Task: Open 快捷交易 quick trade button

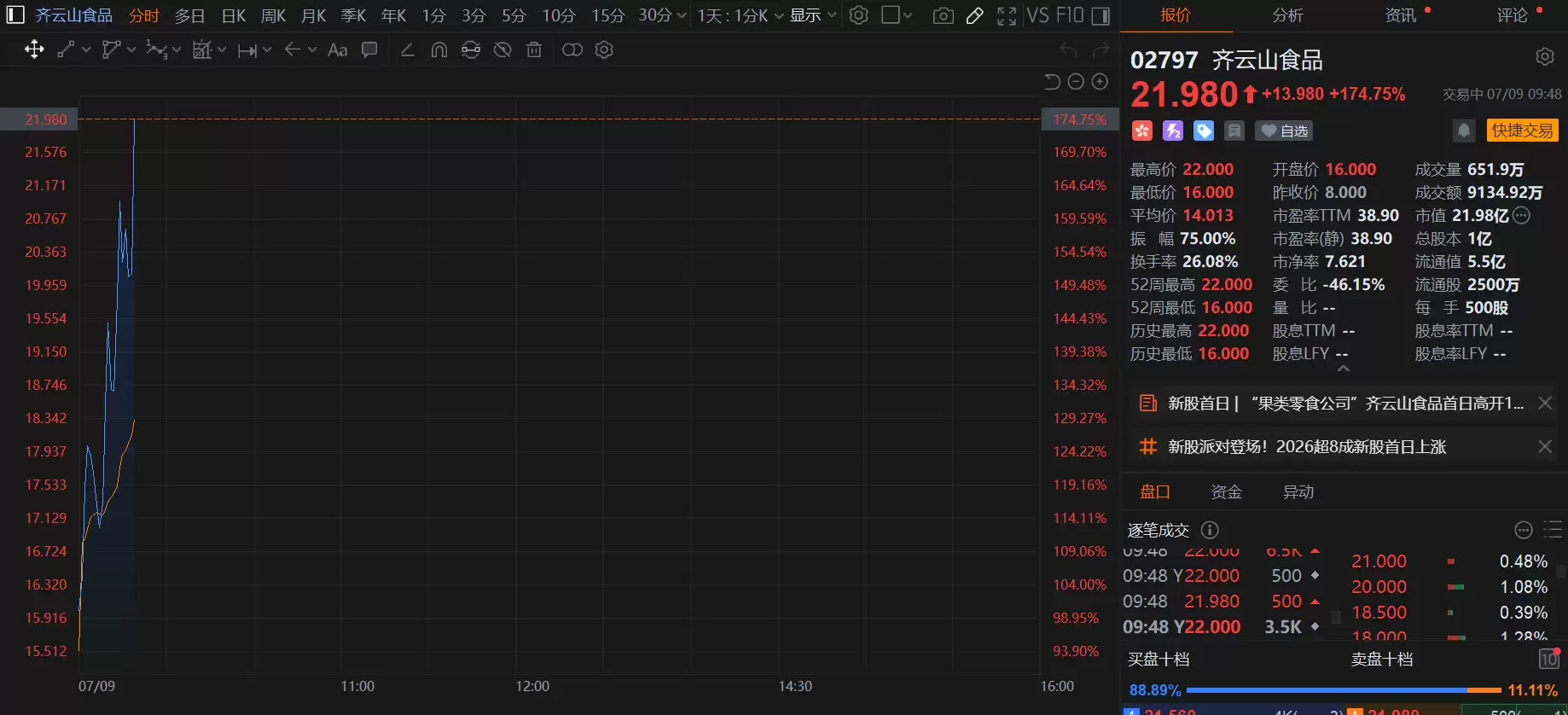Action: point(1523,131)
